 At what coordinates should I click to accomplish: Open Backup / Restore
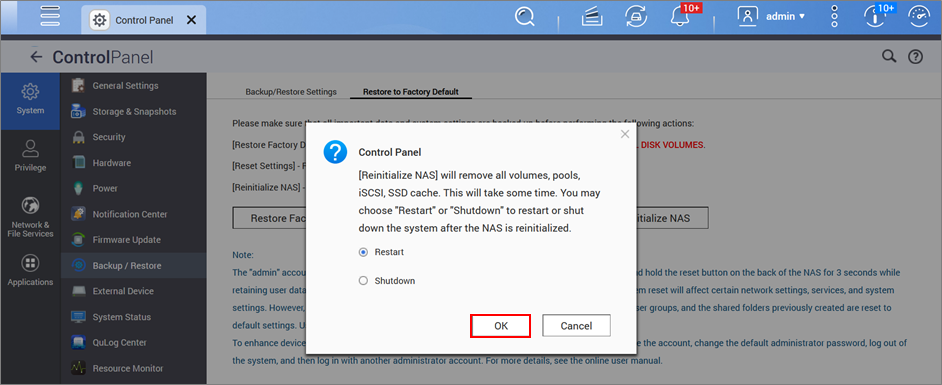tap(133, 265)
